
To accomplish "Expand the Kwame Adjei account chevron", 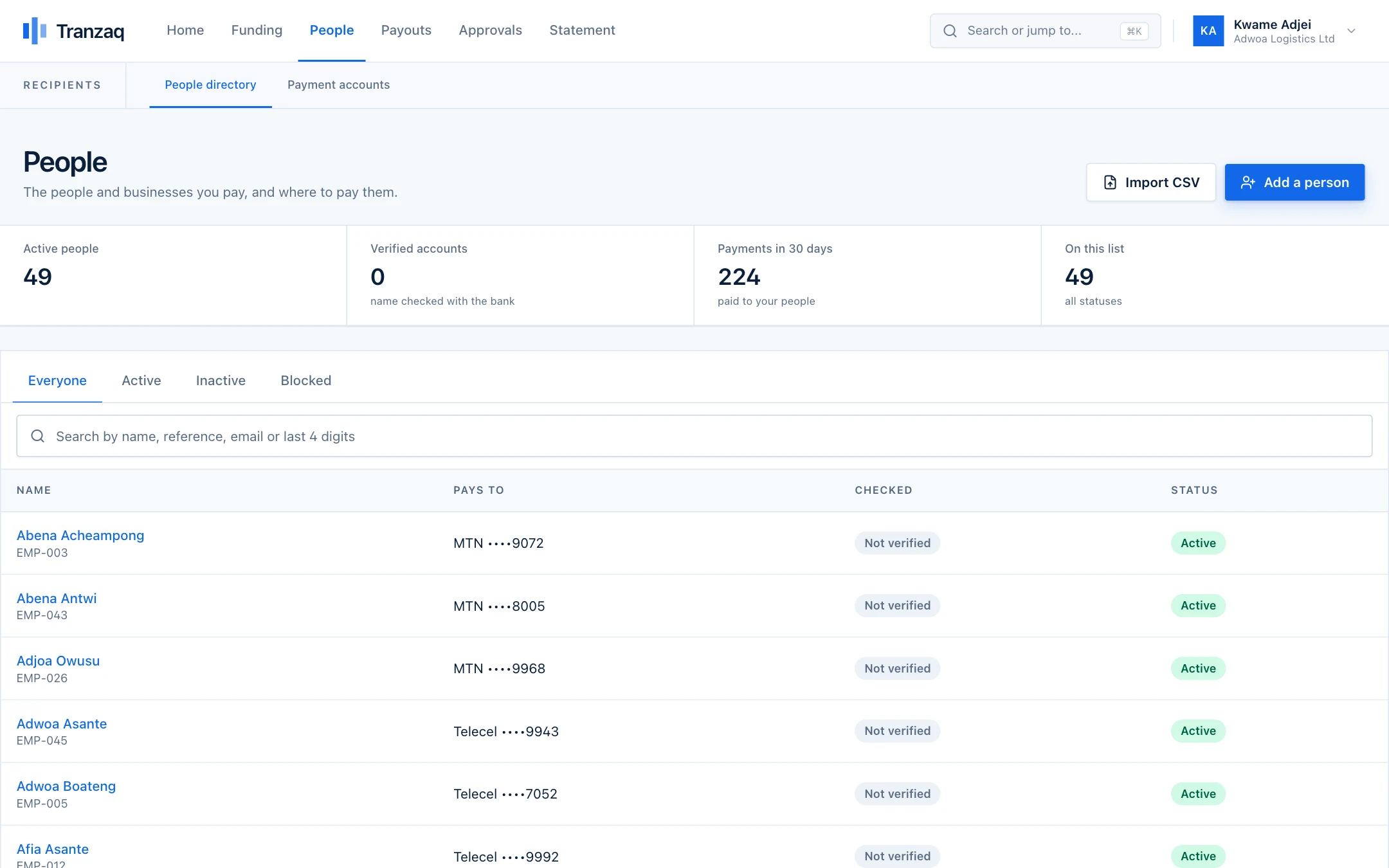I will tap(1351, 31).
